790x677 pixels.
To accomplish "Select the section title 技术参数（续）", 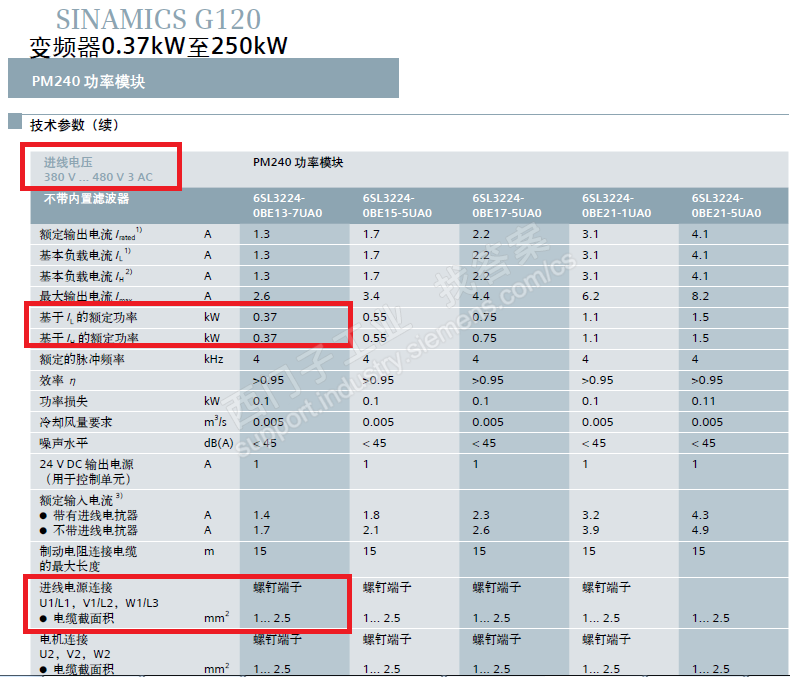I will pos(75,125).
